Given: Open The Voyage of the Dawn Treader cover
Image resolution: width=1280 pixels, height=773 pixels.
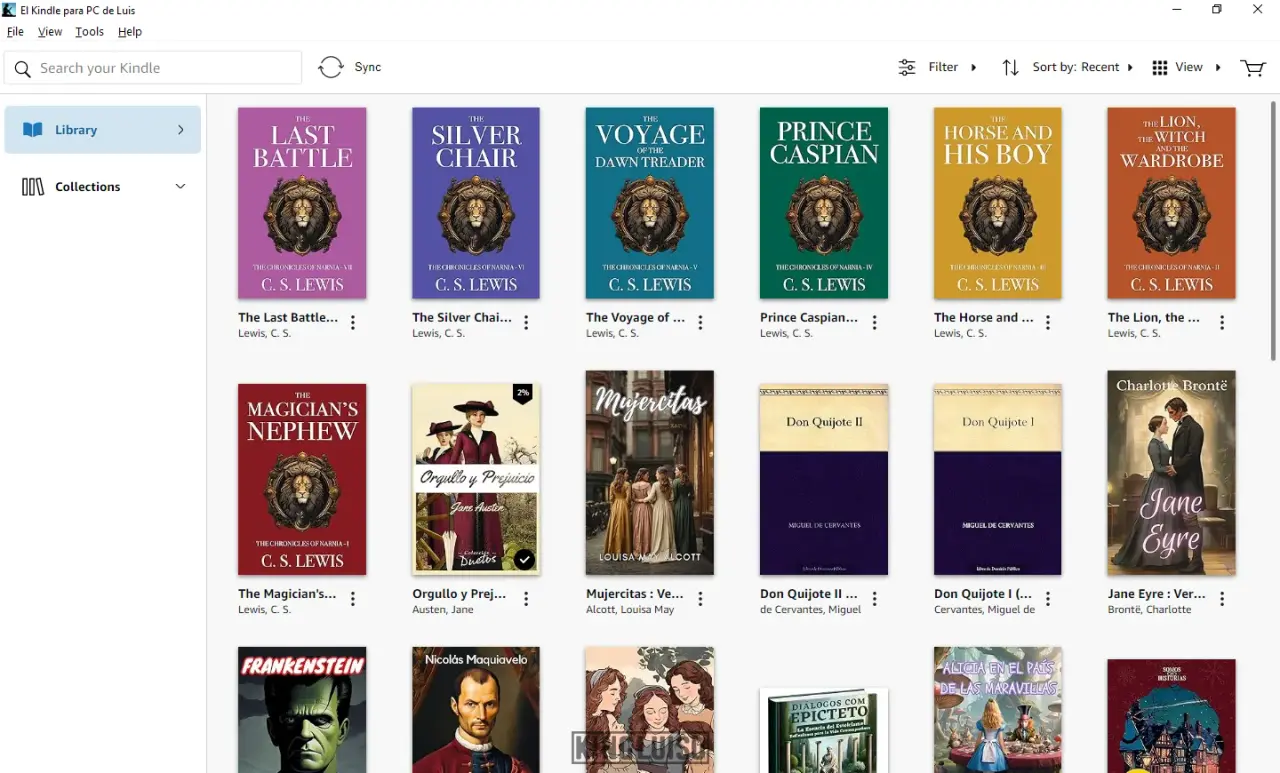Looking at the screenshot, I should click(650, 203).
